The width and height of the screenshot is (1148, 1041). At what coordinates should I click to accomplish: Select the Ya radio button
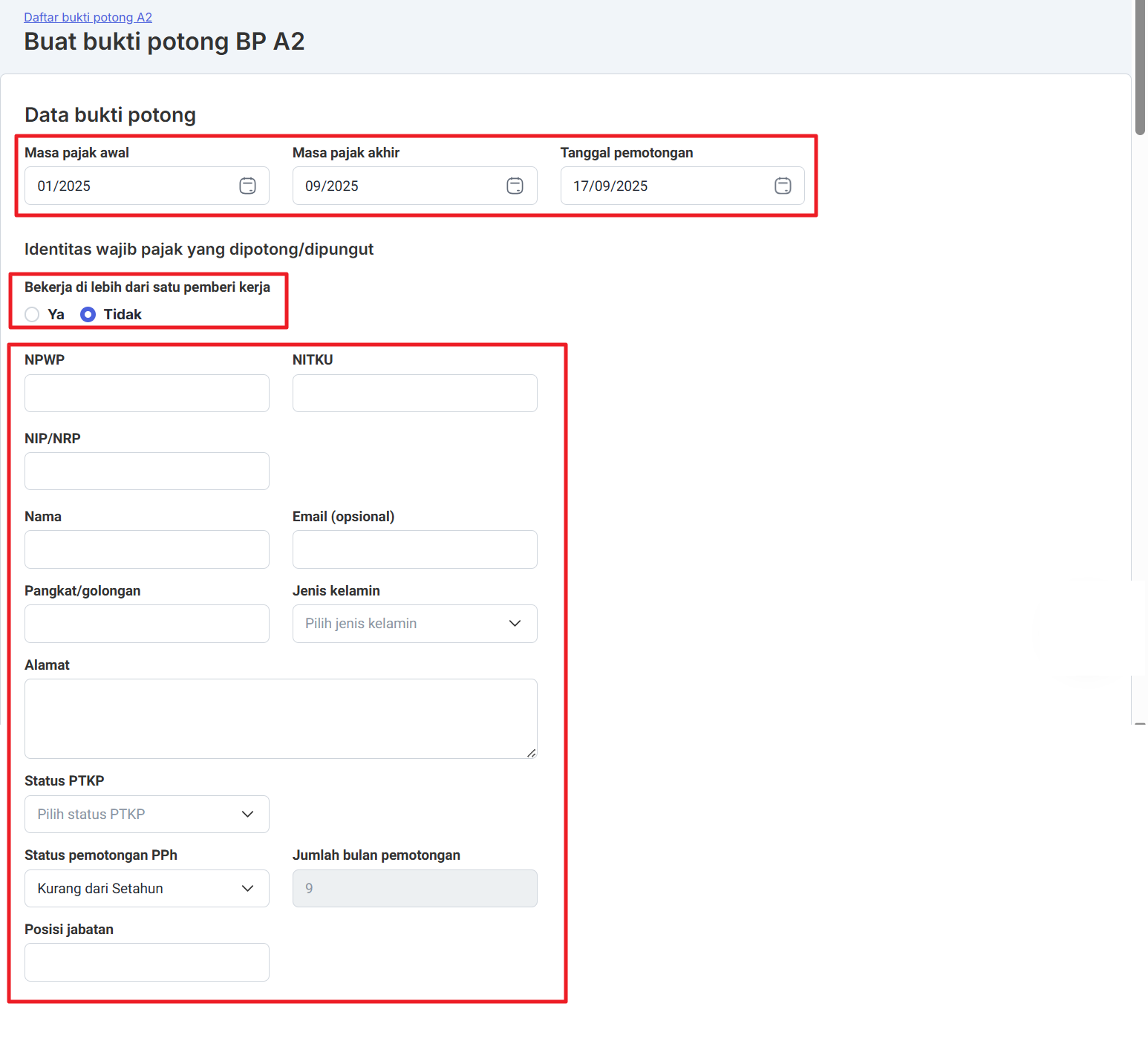(x=32, y=314)
